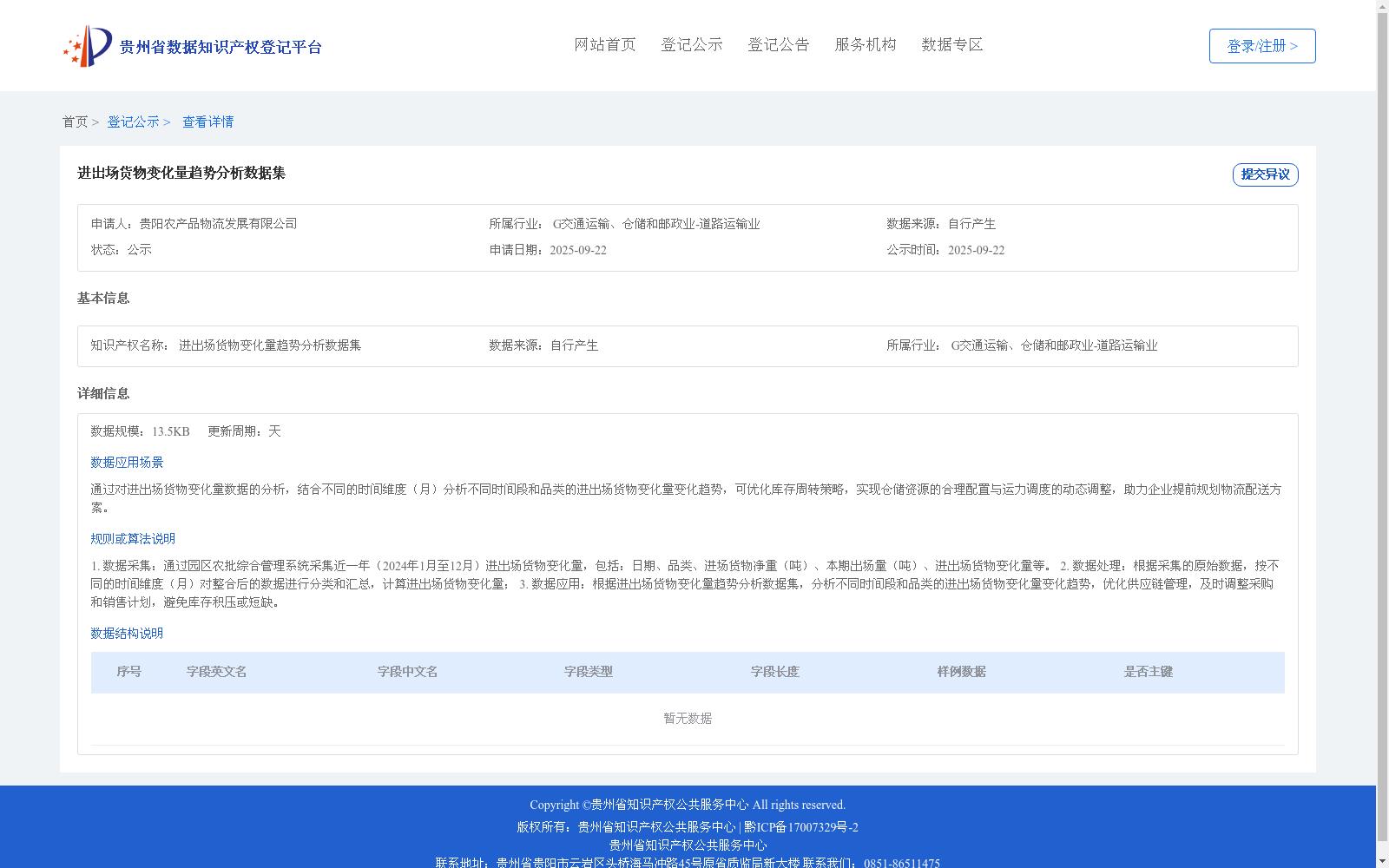
Task: Click the 样例数据 column header
Action: [962, 672]
